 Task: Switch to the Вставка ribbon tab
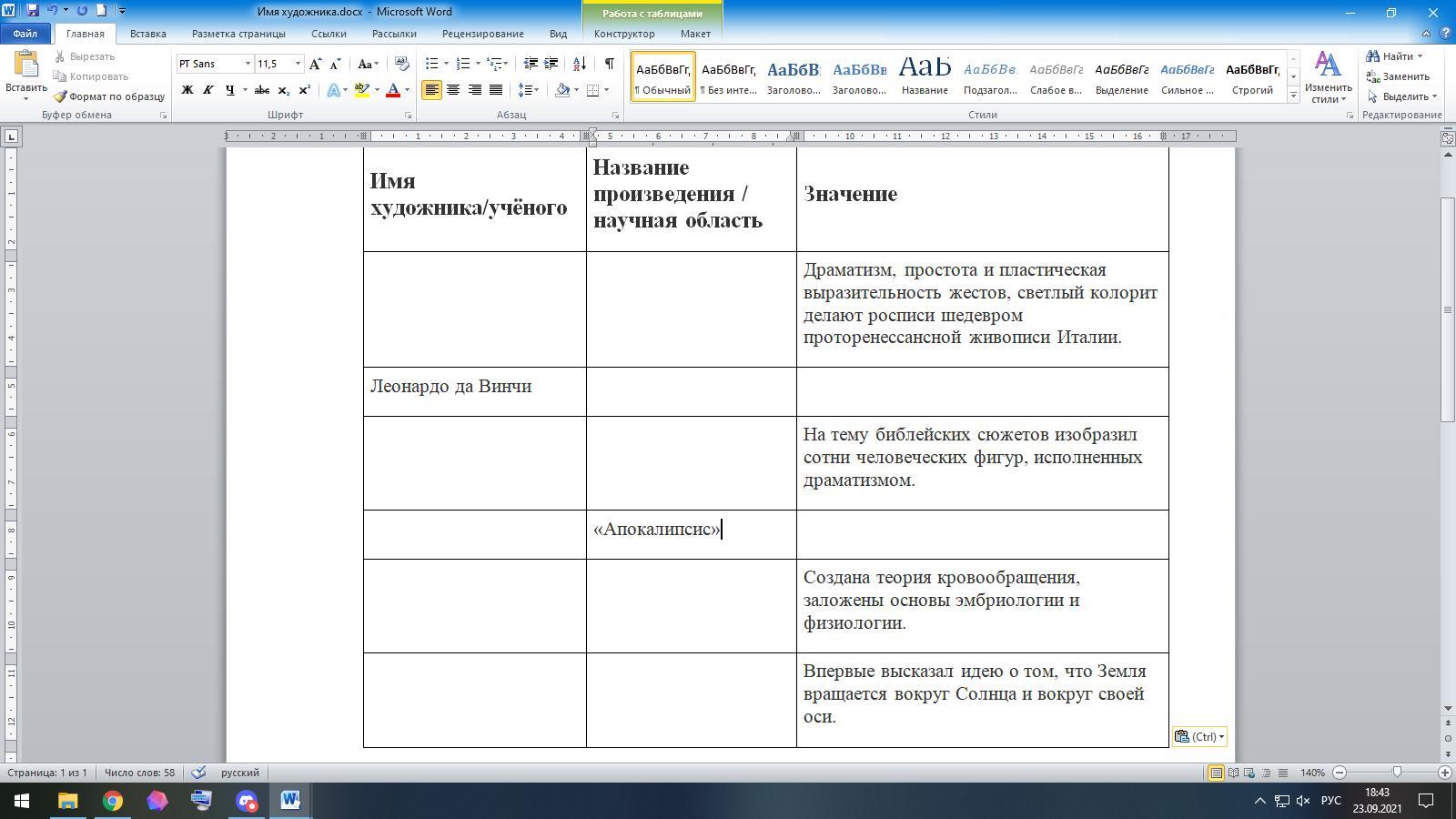coord(147,34)
